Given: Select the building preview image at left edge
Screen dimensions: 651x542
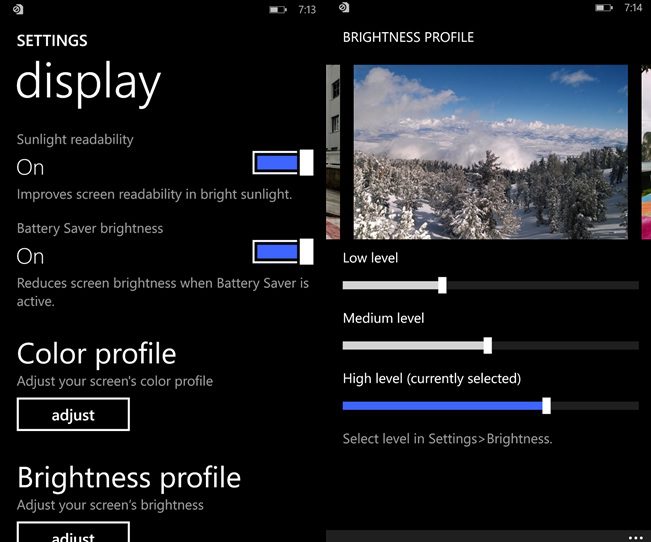Looking at the screenshot, I should (x=333, y=152).
